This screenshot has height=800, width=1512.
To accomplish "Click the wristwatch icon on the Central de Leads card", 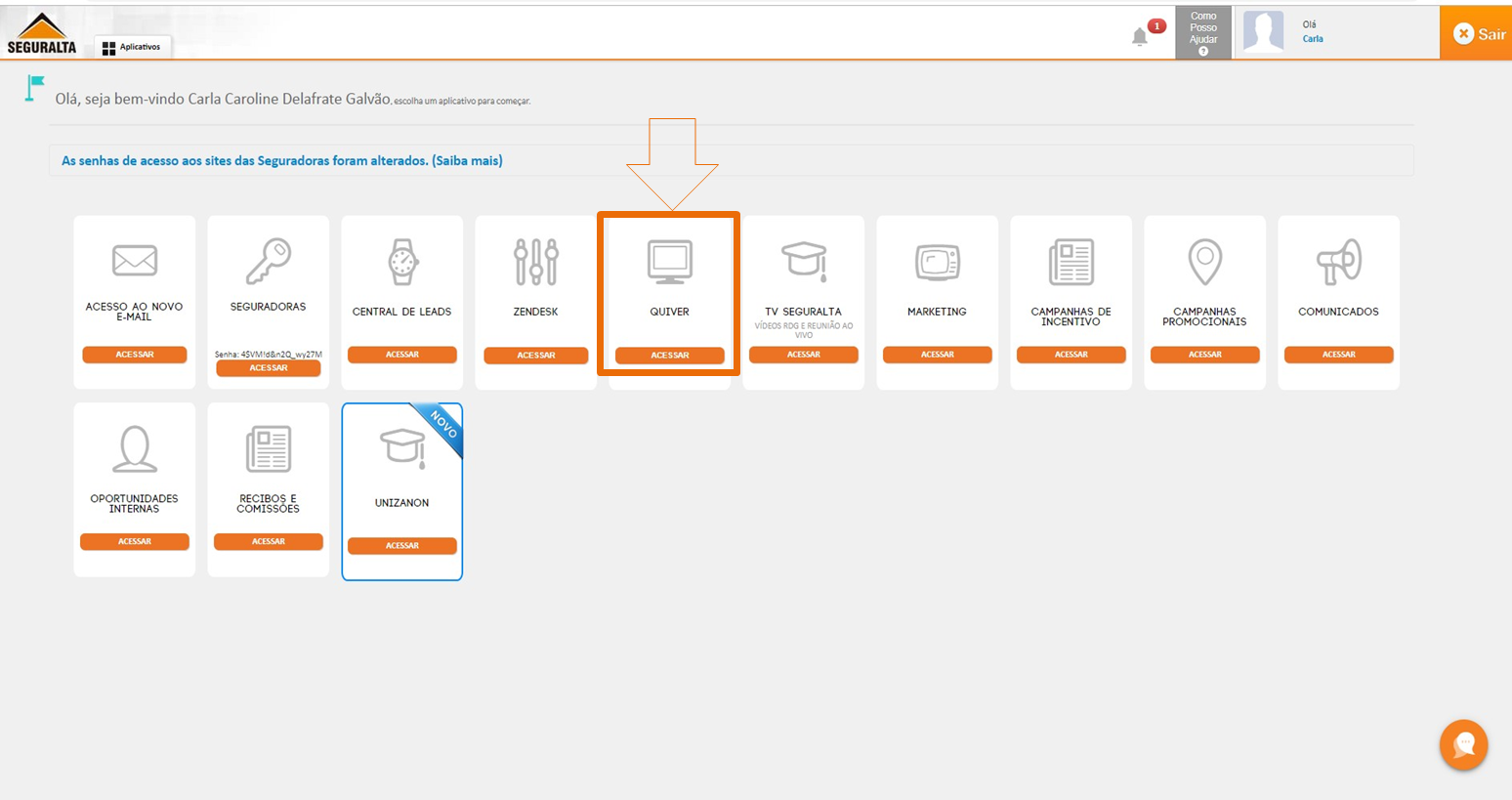I will 401,262.
